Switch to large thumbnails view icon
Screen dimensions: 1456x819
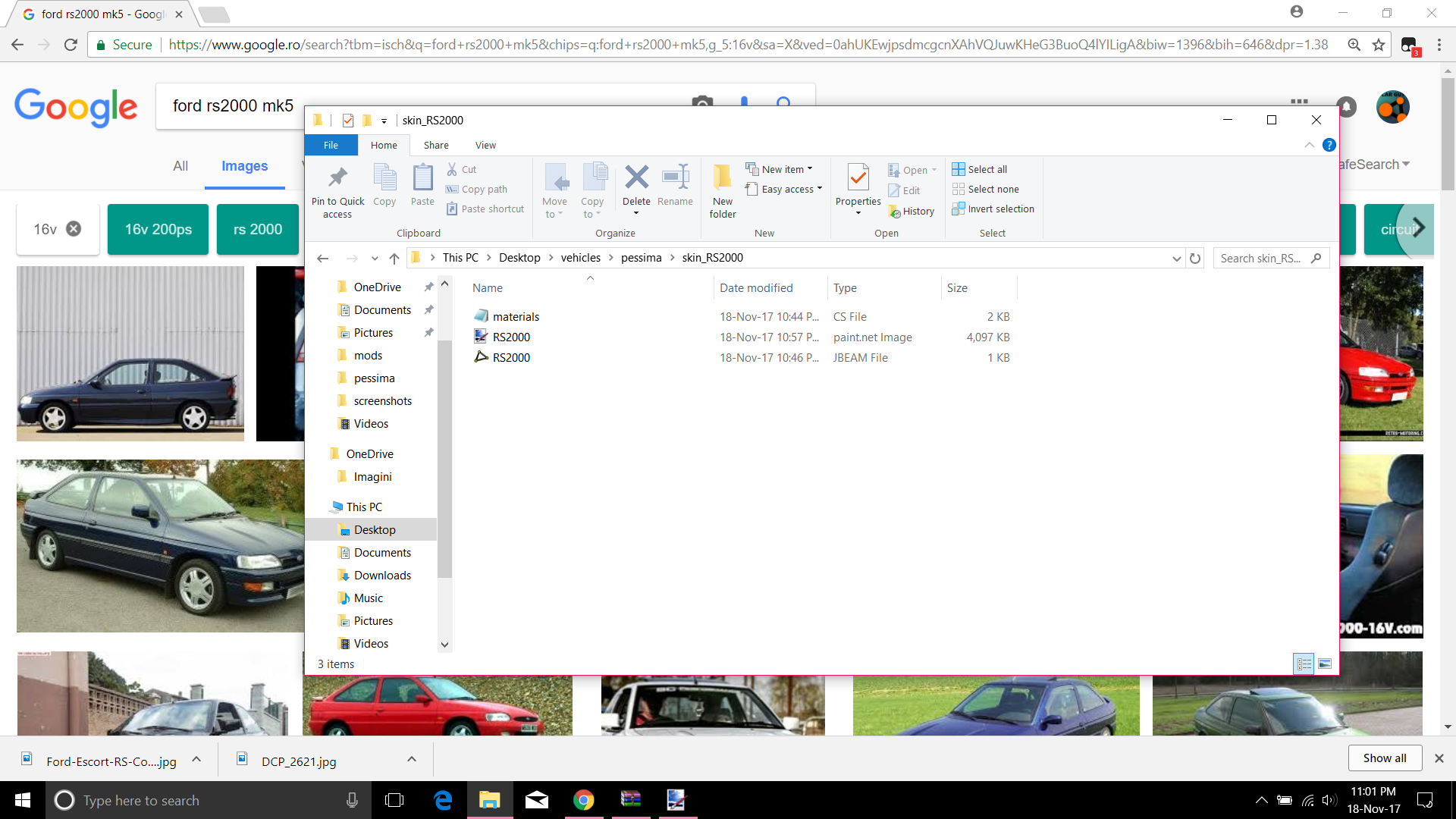[1325, 664]
